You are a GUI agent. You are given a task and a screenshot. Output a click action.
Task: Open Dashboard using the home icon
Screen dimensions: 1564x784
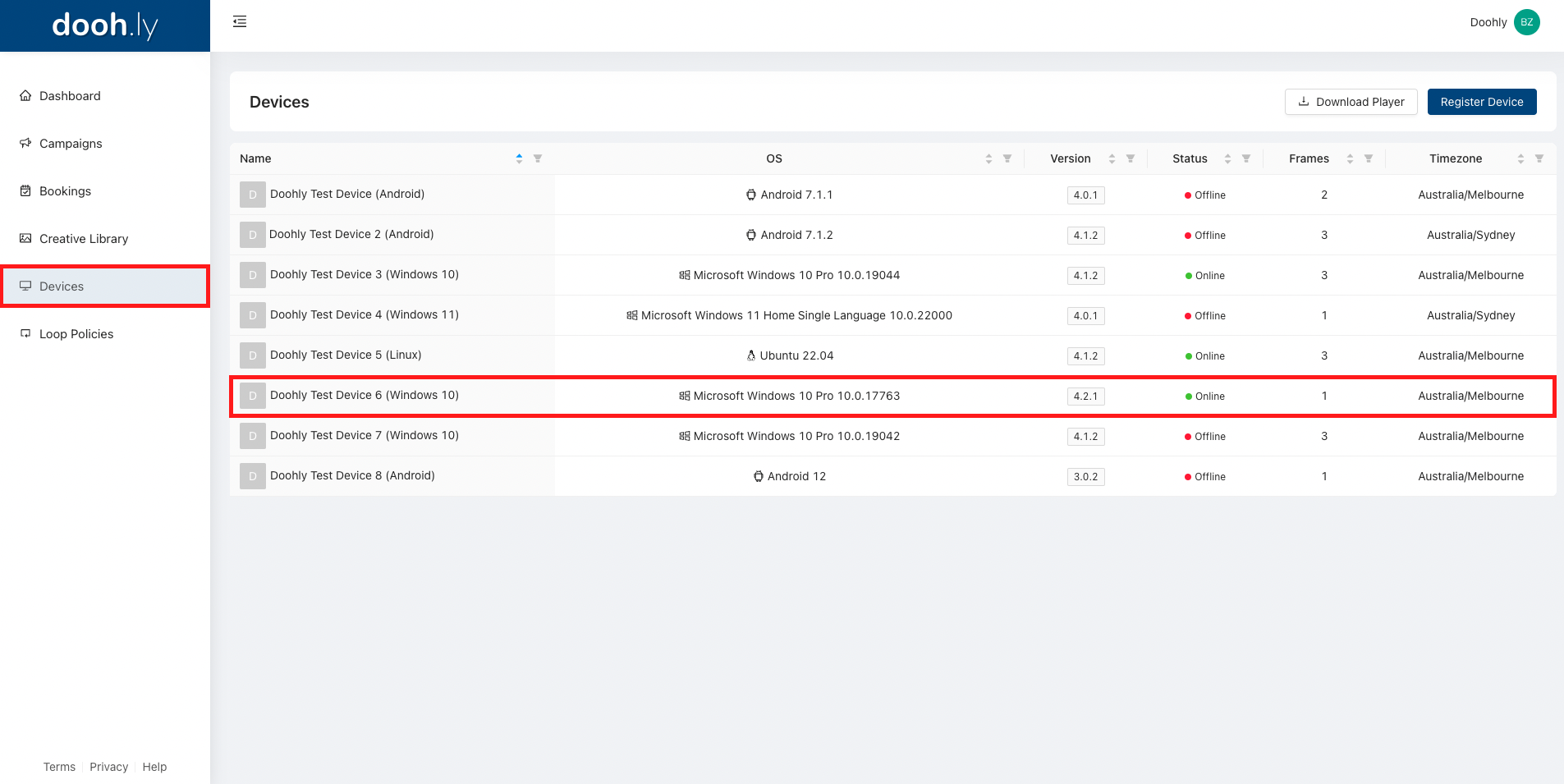pyautogui.click(x=25, y=95)
